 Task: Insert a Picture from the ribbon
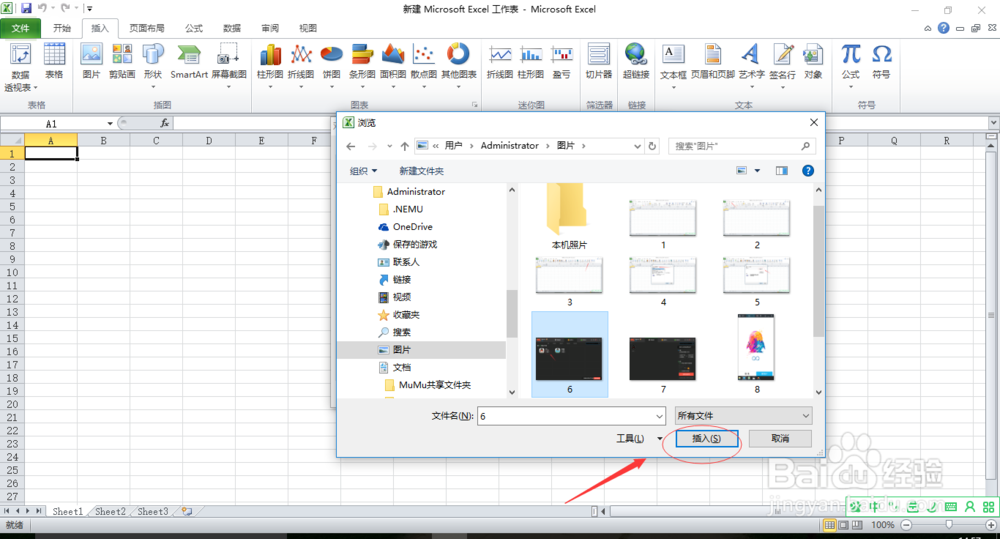pyautogui.click(x=92, y=61)
